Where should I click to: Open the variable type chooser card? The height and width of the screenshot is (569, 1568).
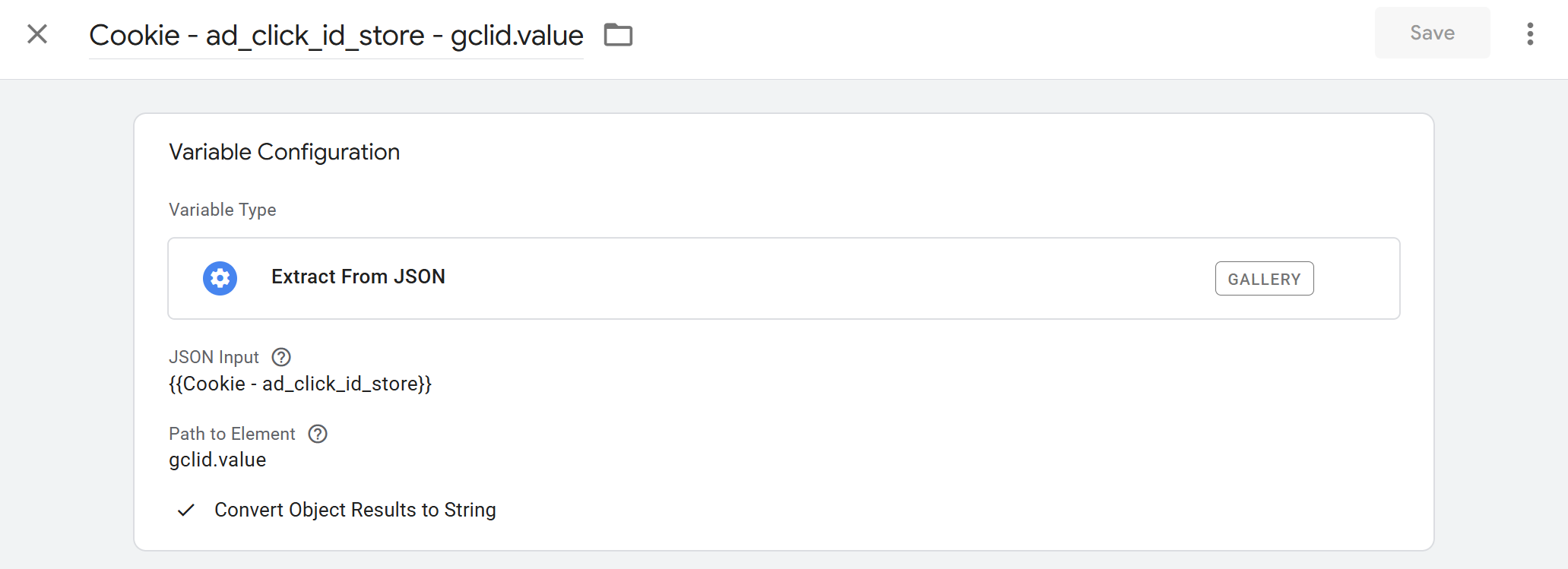point(783,278)
